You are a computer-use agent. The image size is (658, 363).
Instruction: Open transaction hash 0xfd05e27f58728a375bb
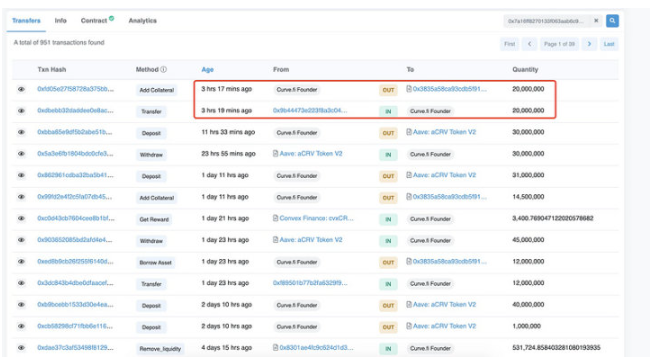(76, 89)
